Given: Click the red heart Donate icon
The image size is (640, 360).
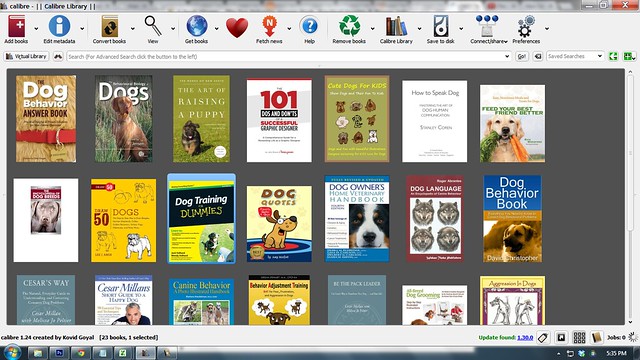Looking at the screenshot, I should [x=237, y=28].
